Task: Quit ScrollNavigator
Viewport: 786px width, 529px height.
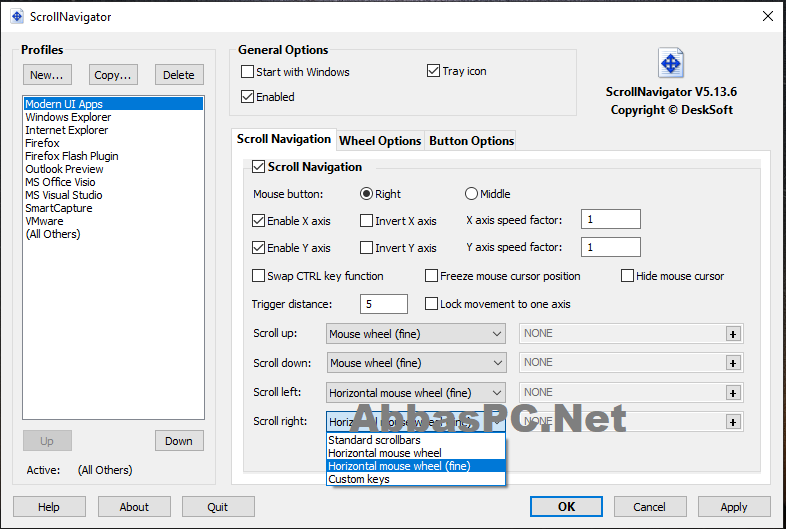Action: click(x=218, y=507)
